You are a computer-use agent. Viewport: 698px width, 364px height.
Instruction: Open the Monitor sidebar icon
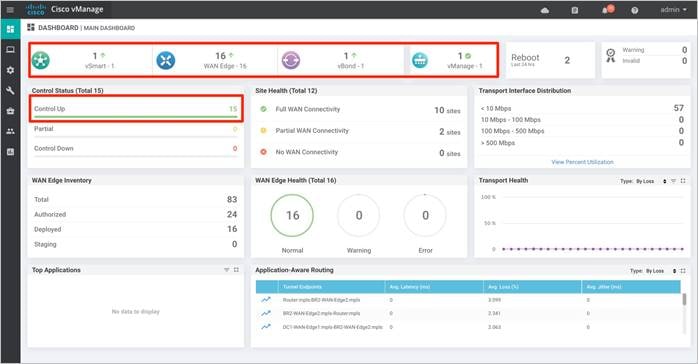pyautogui.click(x=10, y=50)
